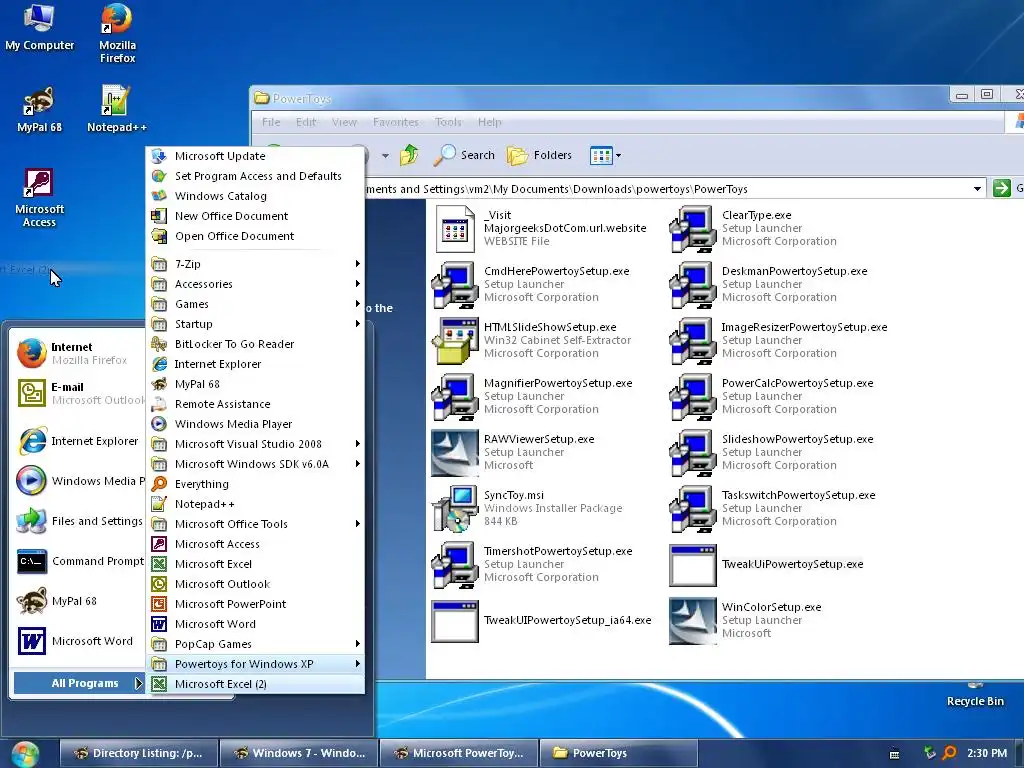Open MyPal 68 desktop shortcut
Viewport: 1024px width, 768px height.
pos(39,109)
